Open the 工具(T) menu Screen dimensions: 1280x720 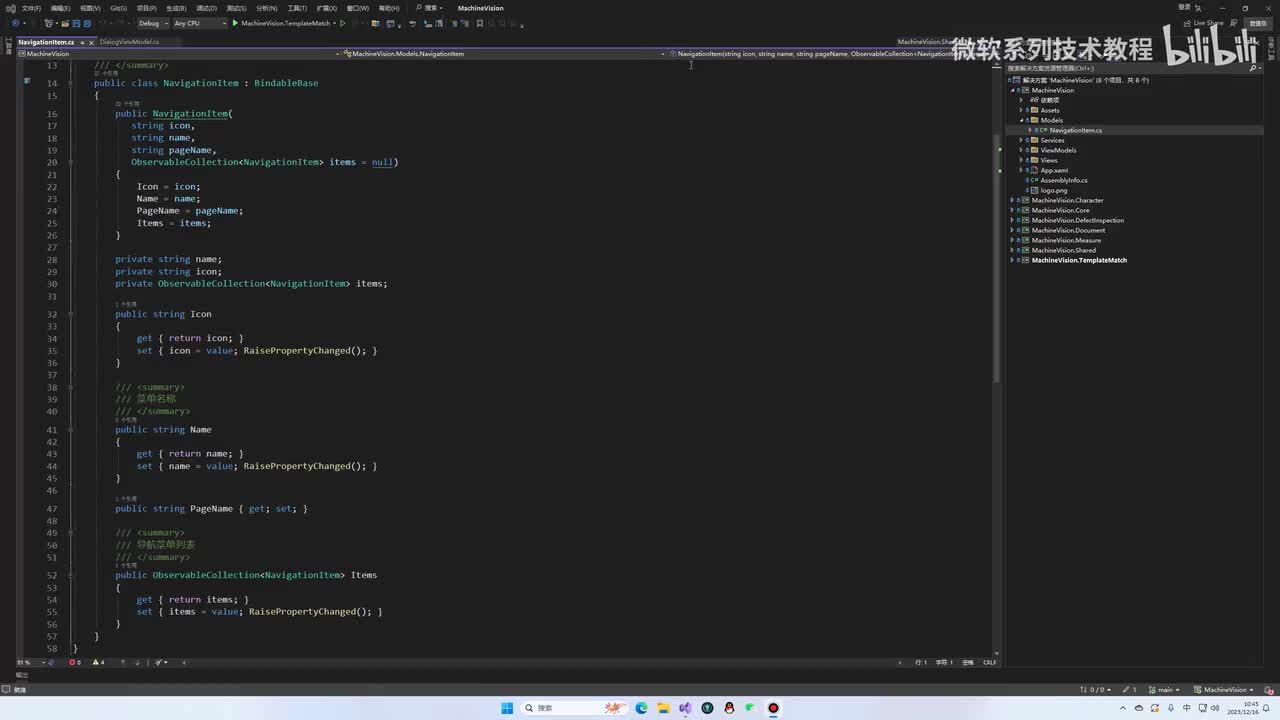(296, 8)
